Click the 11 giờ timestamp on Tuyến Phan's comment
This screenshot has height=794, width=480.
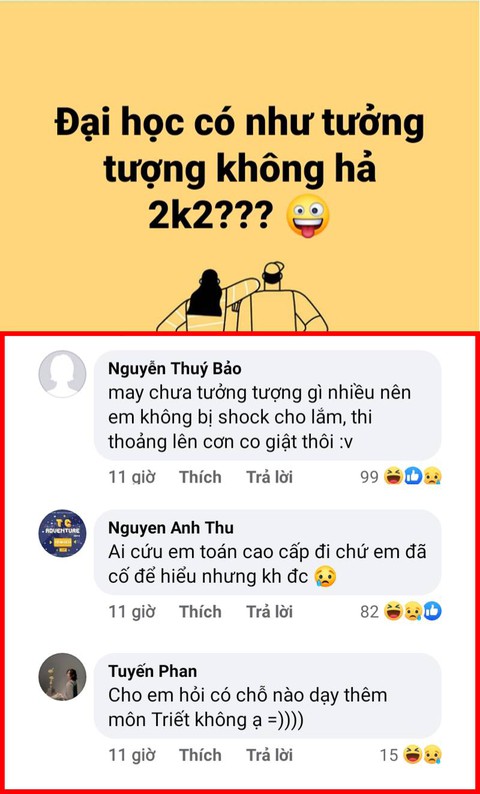(x=132, y=755)
